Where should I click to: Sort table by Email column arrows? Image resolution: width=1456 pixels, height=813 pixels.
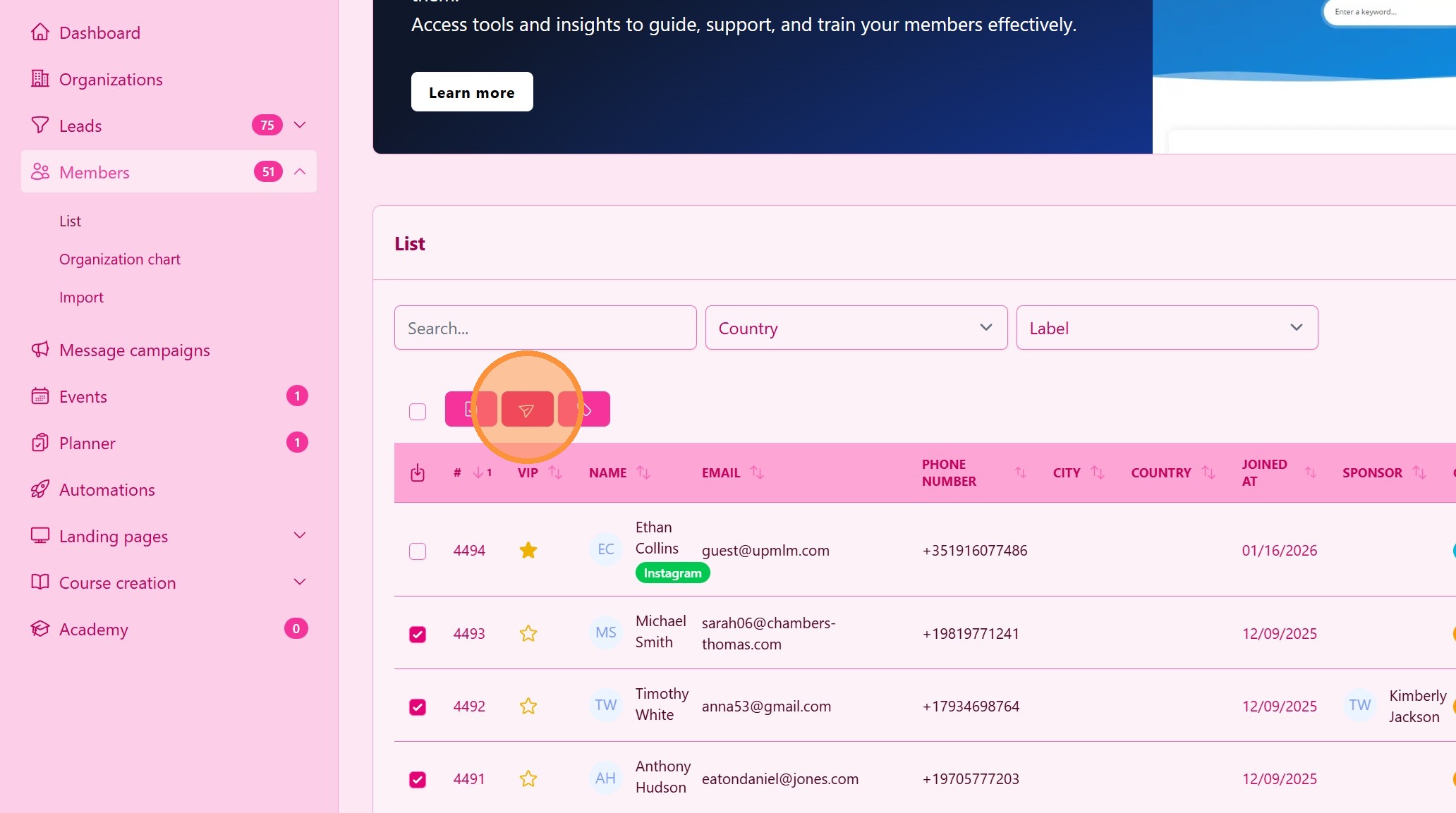(757, 472)
